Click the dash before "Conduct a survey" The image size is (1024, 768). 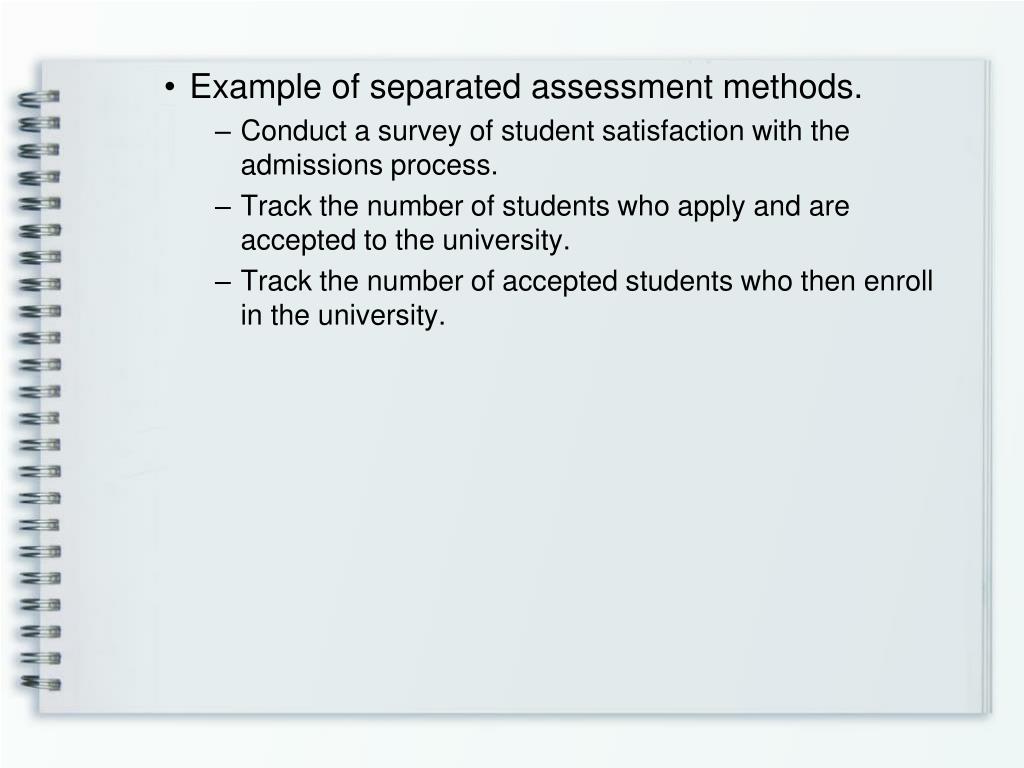pyautogui.click(x=223, y=132)
